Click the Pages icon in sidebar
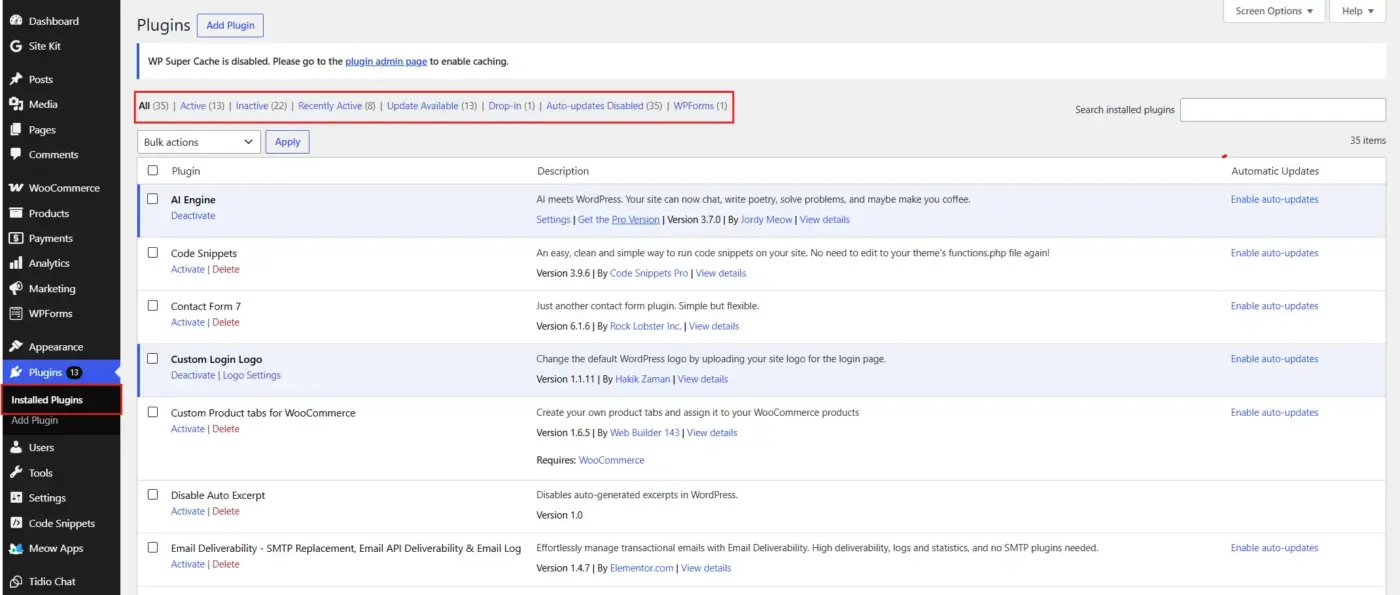The image size is (1400, 595). (16, 130)
